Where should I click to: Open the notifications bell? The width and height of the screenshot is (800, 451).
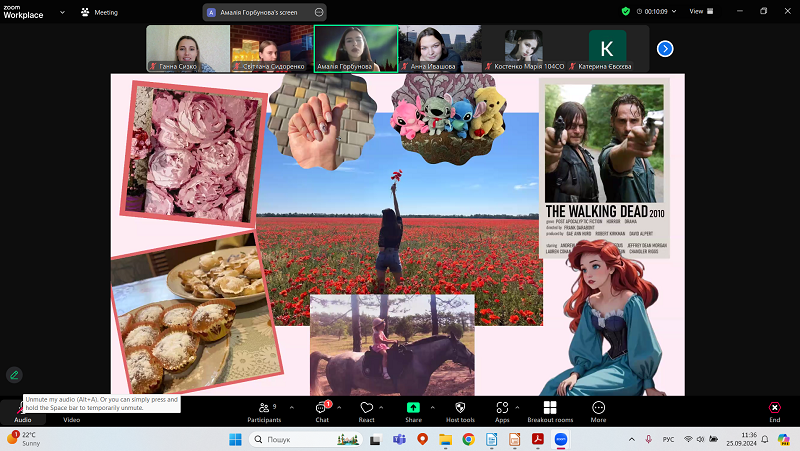(x=765, y=439)
